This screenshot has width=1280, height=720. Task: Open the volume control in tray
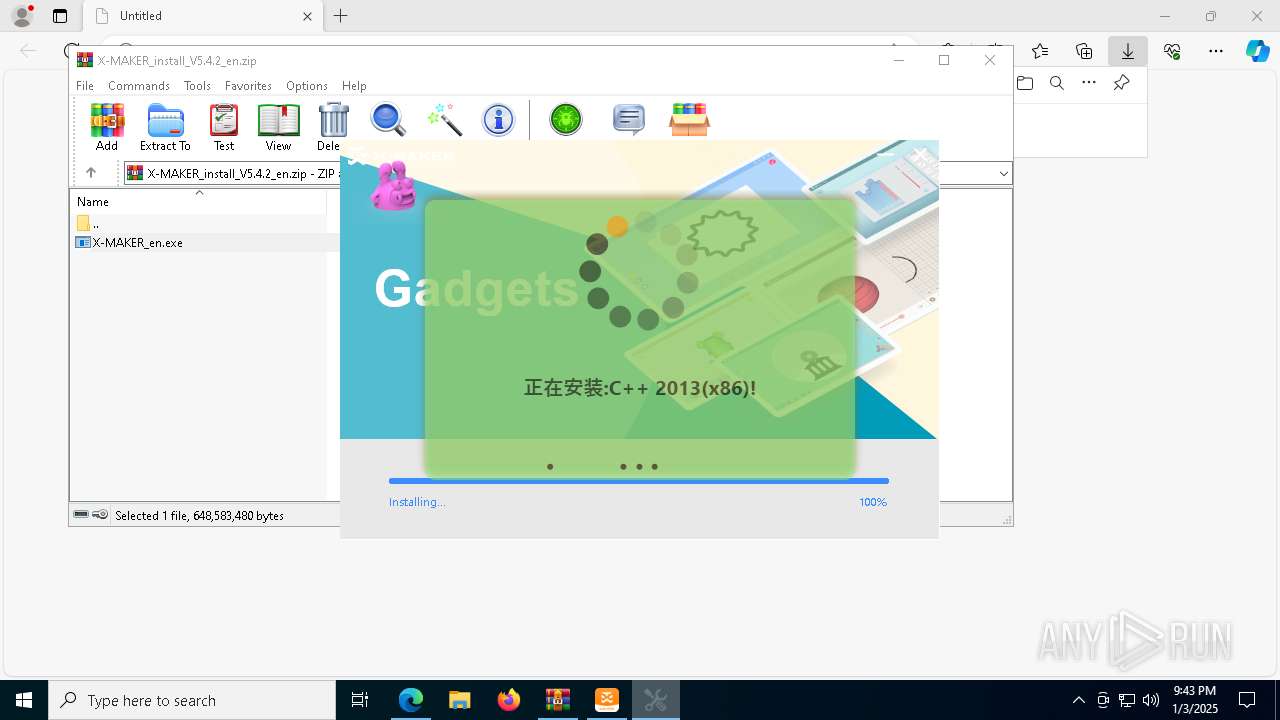(x=1151, y=700)
